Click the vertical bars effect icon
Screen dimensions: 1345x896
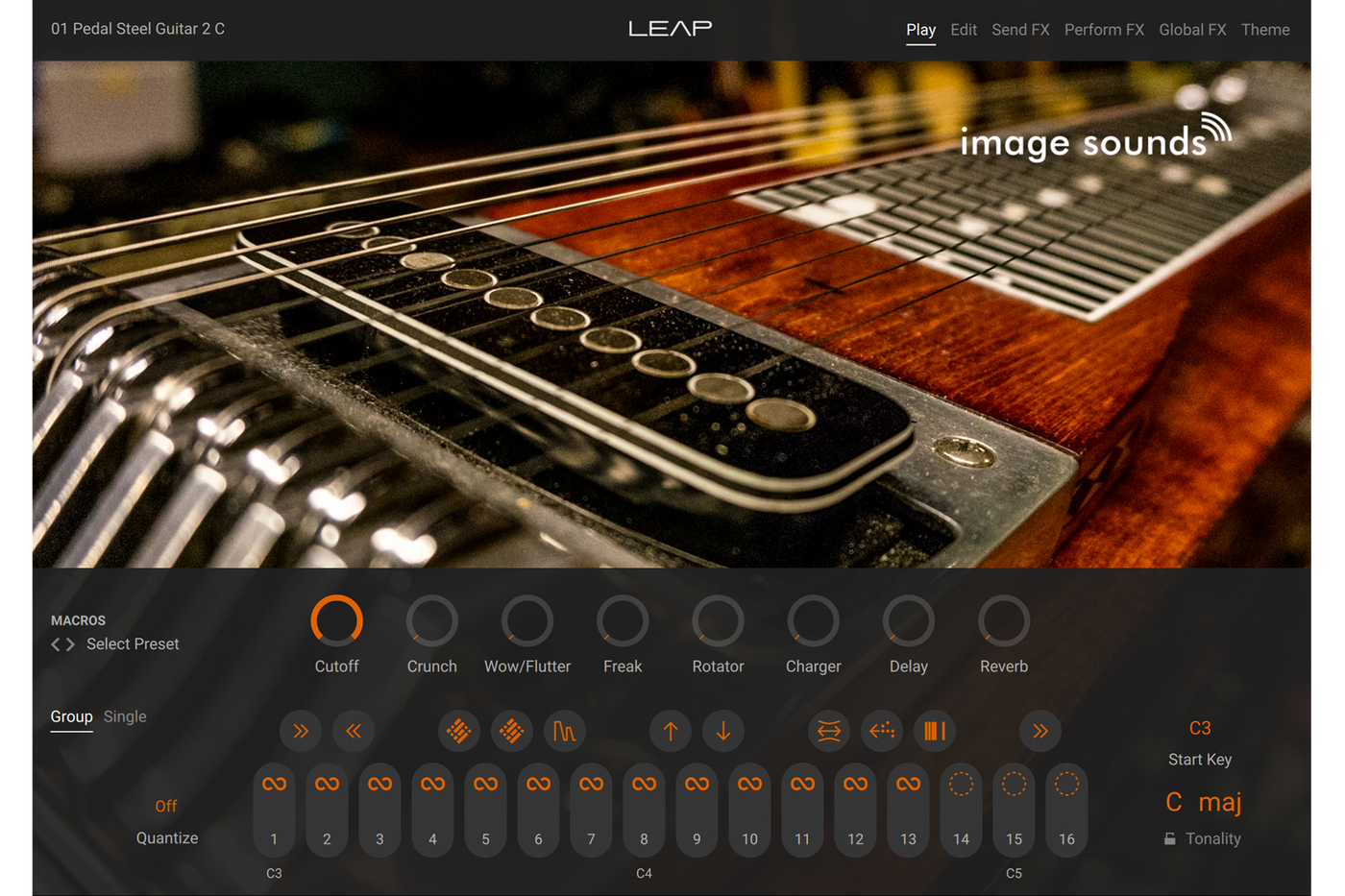(935, 732)
